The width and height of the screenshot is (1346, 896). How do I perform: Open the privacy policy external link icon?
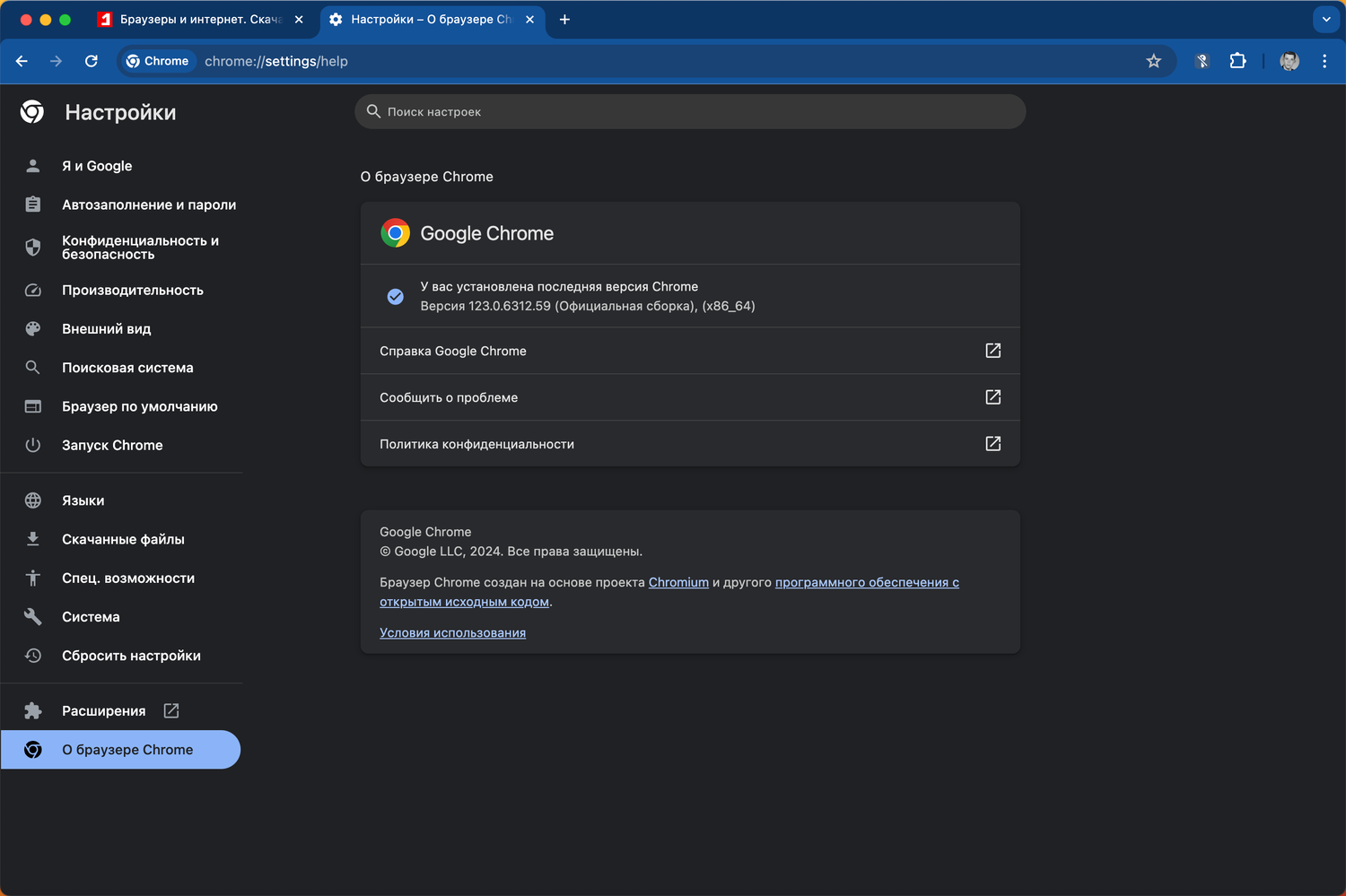pos(992,444)
